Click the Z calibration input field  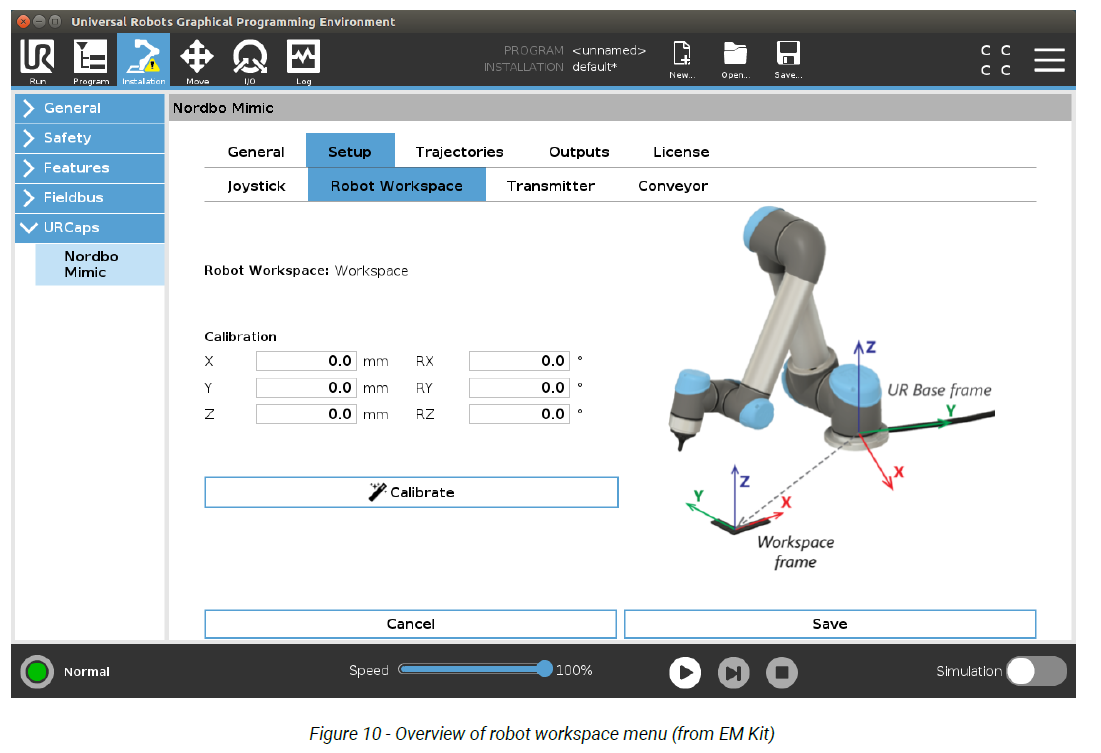306,414
